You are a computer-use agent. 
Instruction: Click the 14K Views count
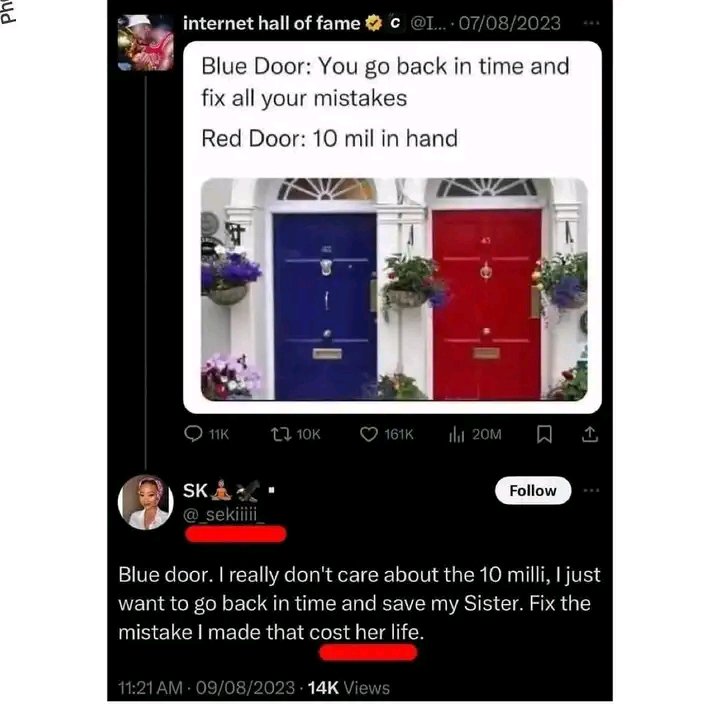coord(349,688)
